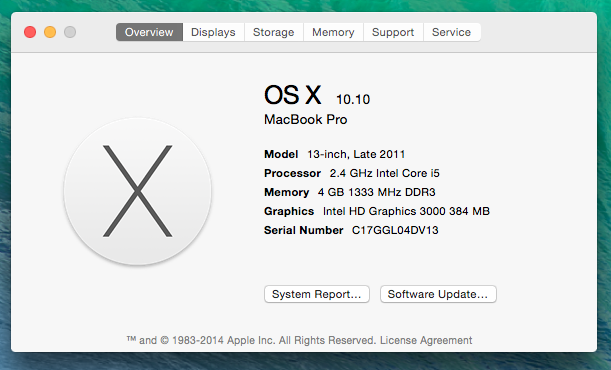Click the Processor label
The height and width of the screenshot is (370, 611).
(293, 173)
